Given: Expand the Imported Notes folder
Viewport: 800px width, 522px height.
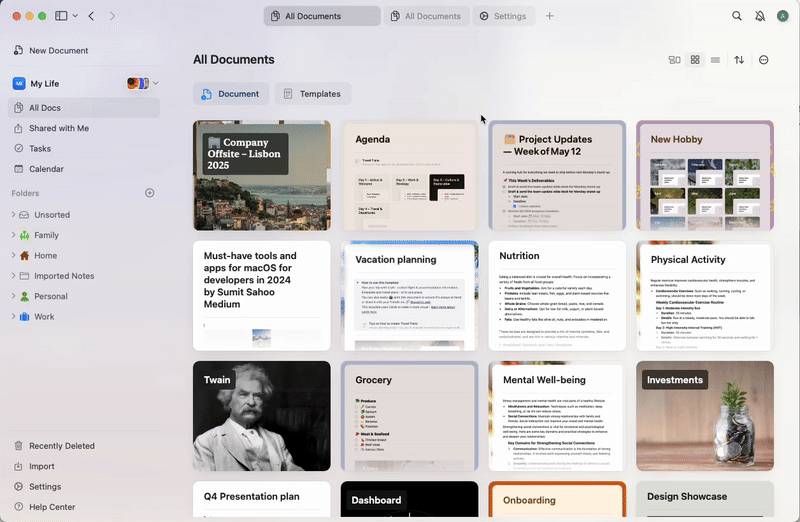Looking at the screenshot, I should pyautogui.click(x=13, y=276).
